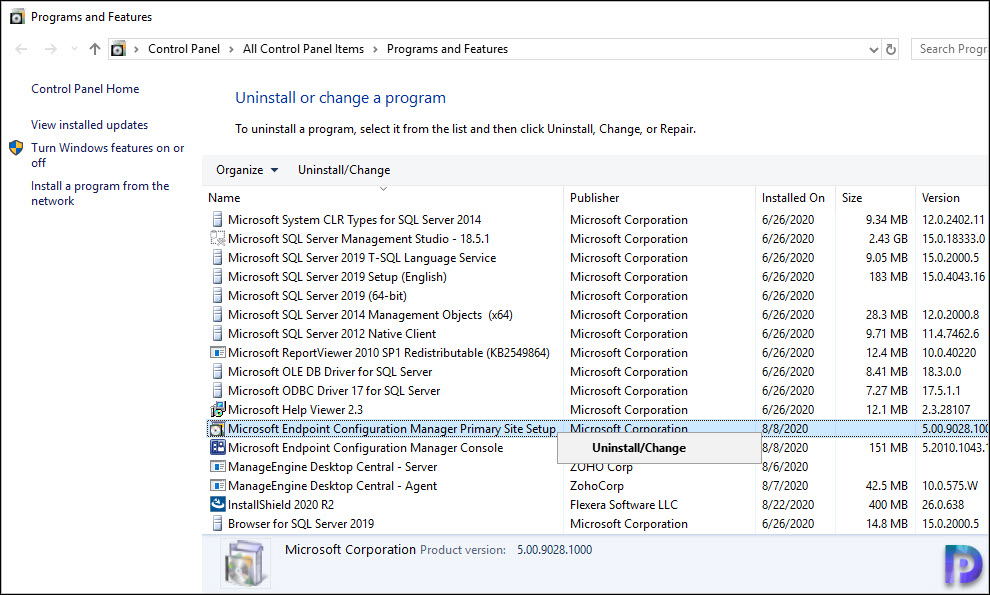
Task: Click SQL Server 2019 Setup (English) icon
Action: 217,277
